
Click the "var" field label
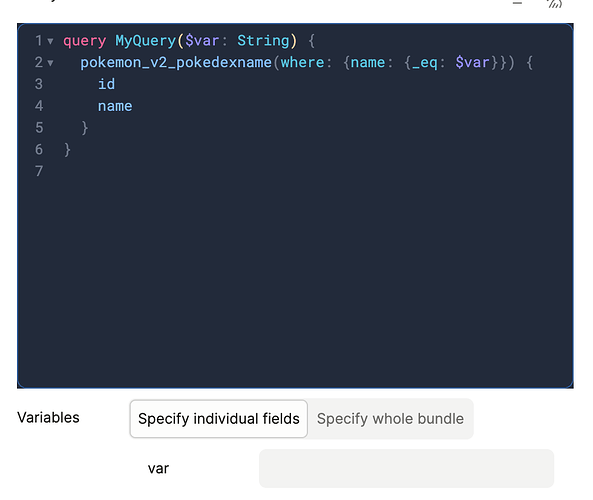[x=158, y=469]
